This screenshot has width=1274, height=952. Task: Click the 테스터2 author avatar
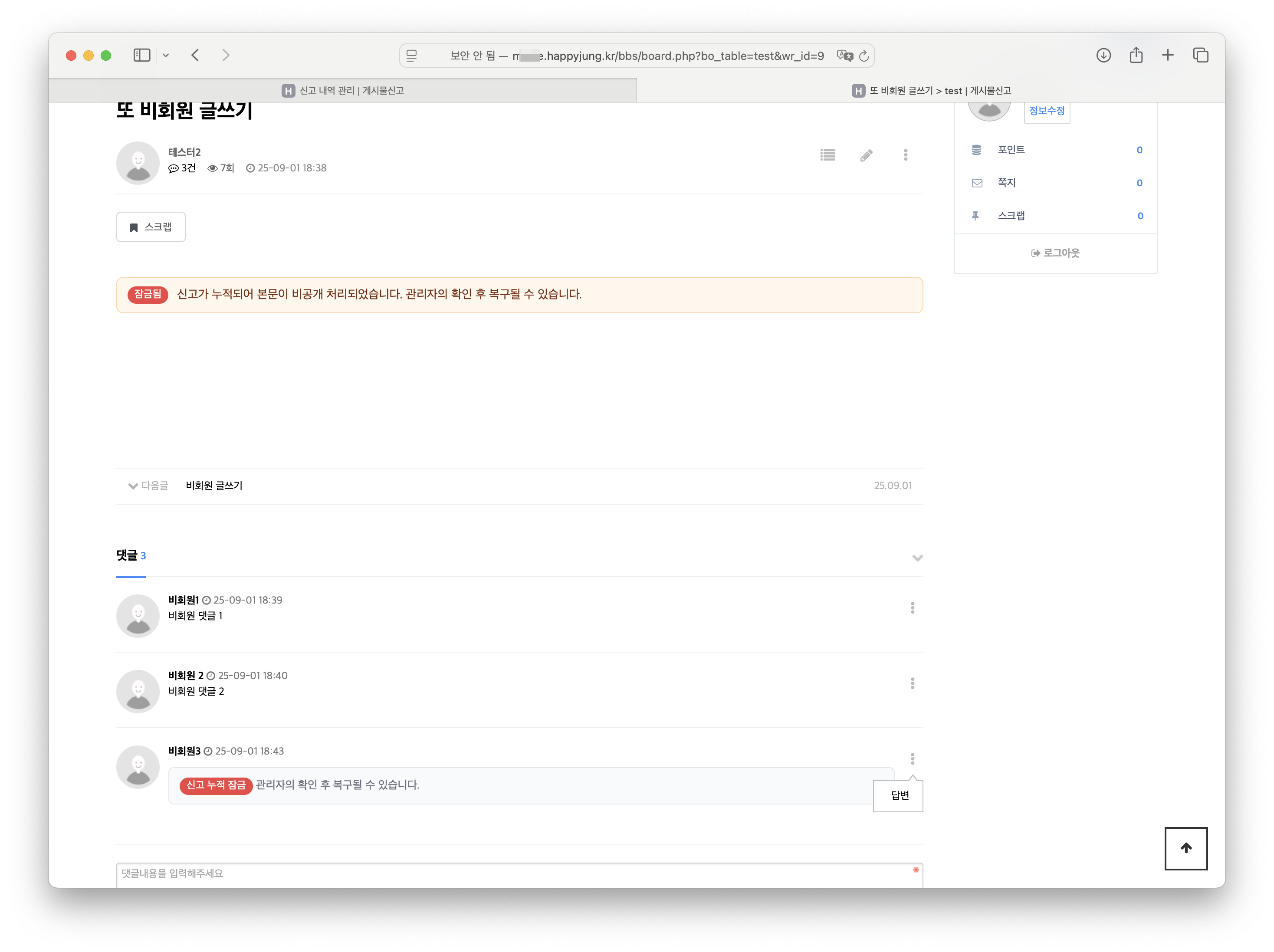[x=138, y=163]
